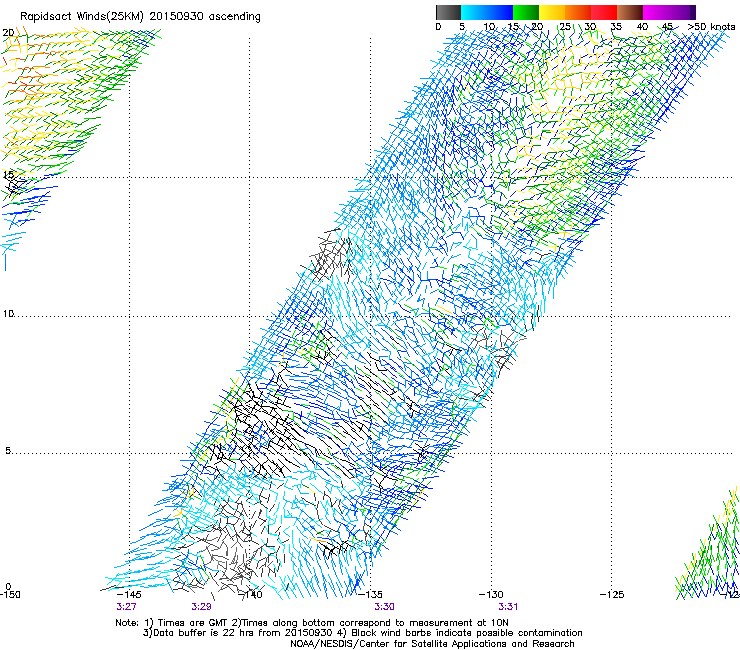The width and height of the screenshot is (740, 650).
Task: Click the 'Times are GMT' note line
Action: [x=311, y=623]
